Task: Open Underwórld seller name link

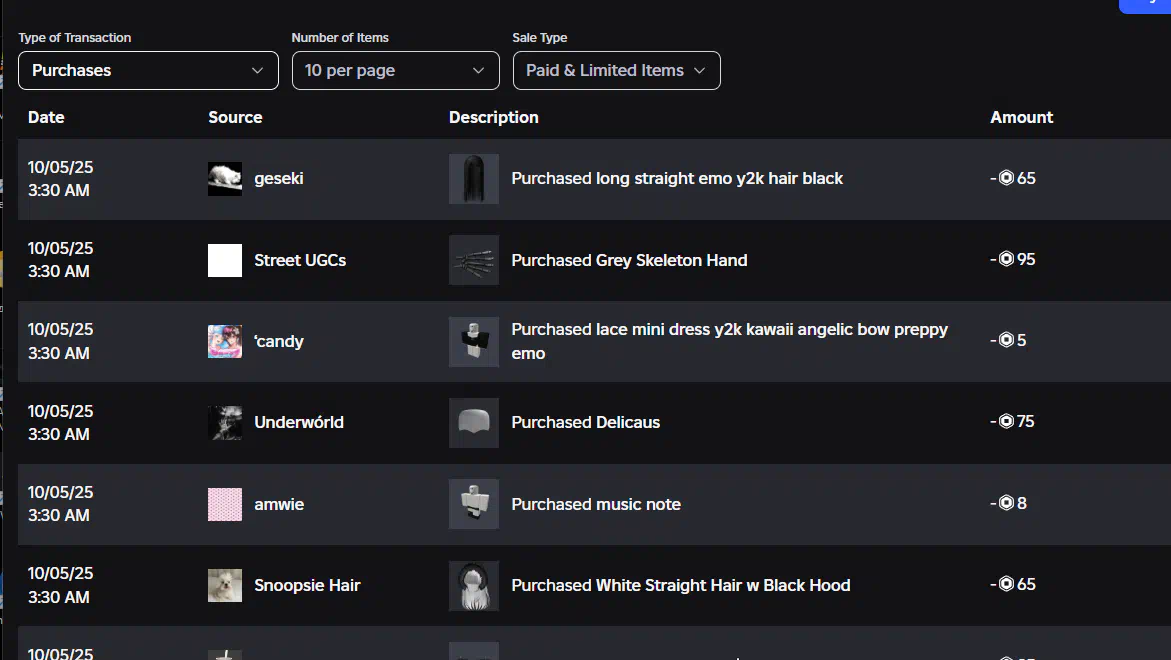Action: 299,423
